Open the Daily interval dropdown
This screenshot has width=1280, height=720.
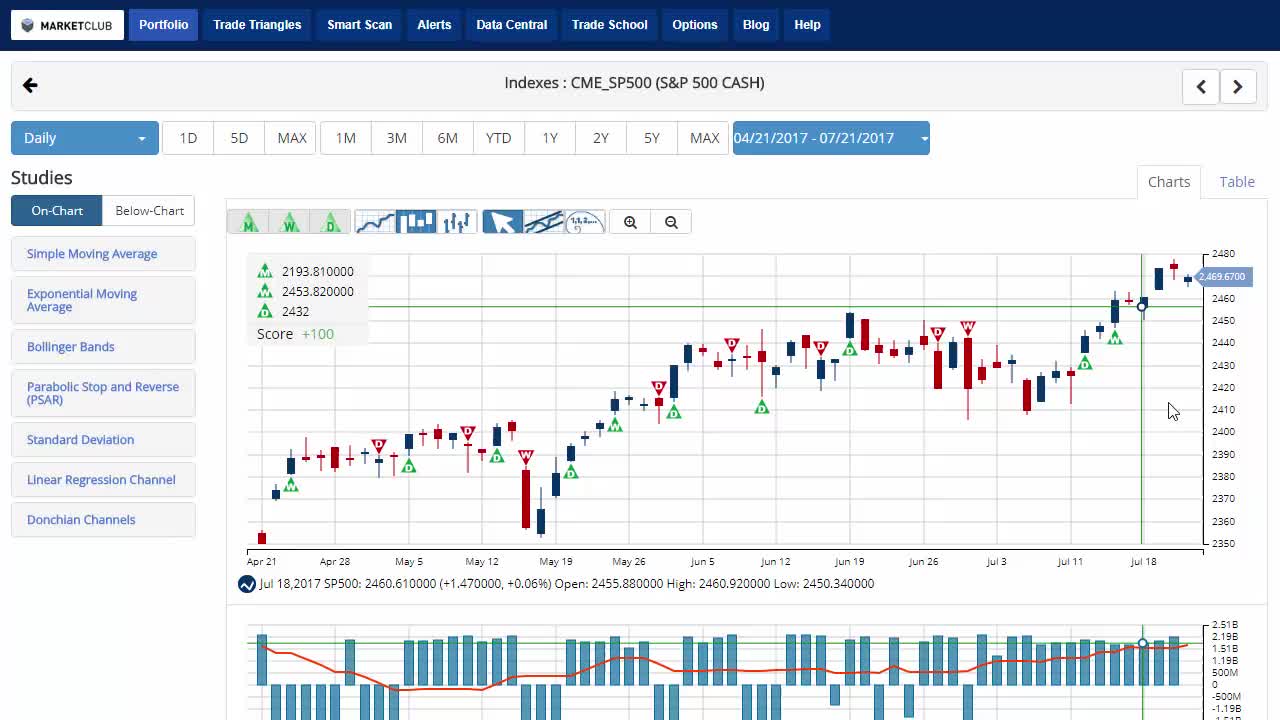pos(85,138)
